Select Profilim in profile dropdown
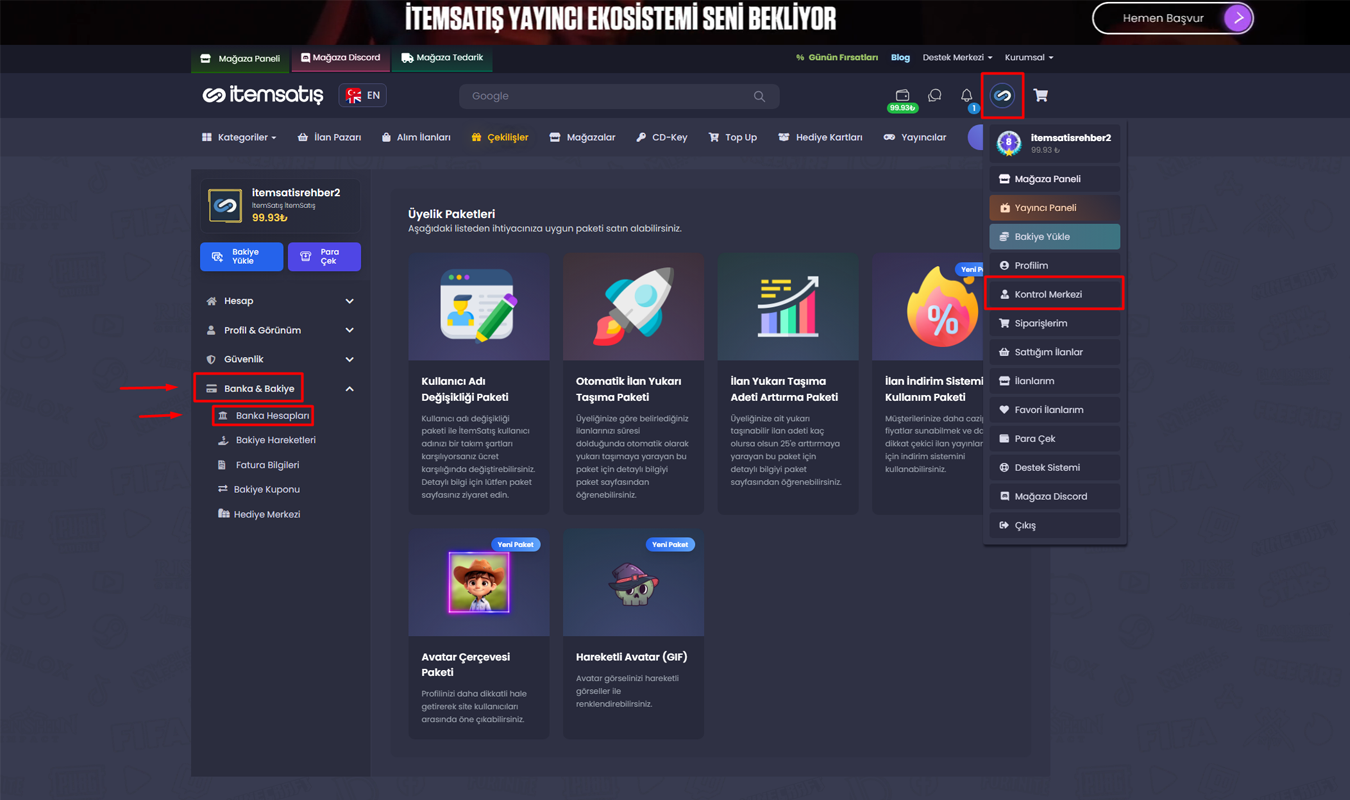1350x800 pixels. coord(1054,266)
